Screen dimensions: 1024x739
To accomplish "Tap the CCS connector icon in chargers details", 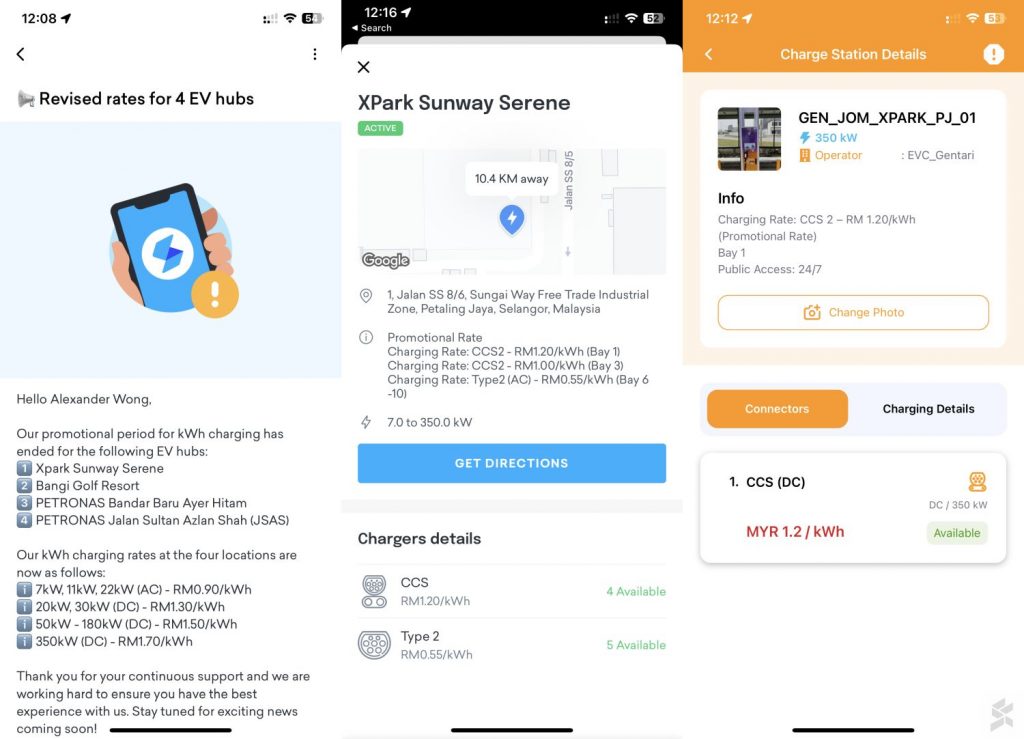I will (x=374, y=591).
